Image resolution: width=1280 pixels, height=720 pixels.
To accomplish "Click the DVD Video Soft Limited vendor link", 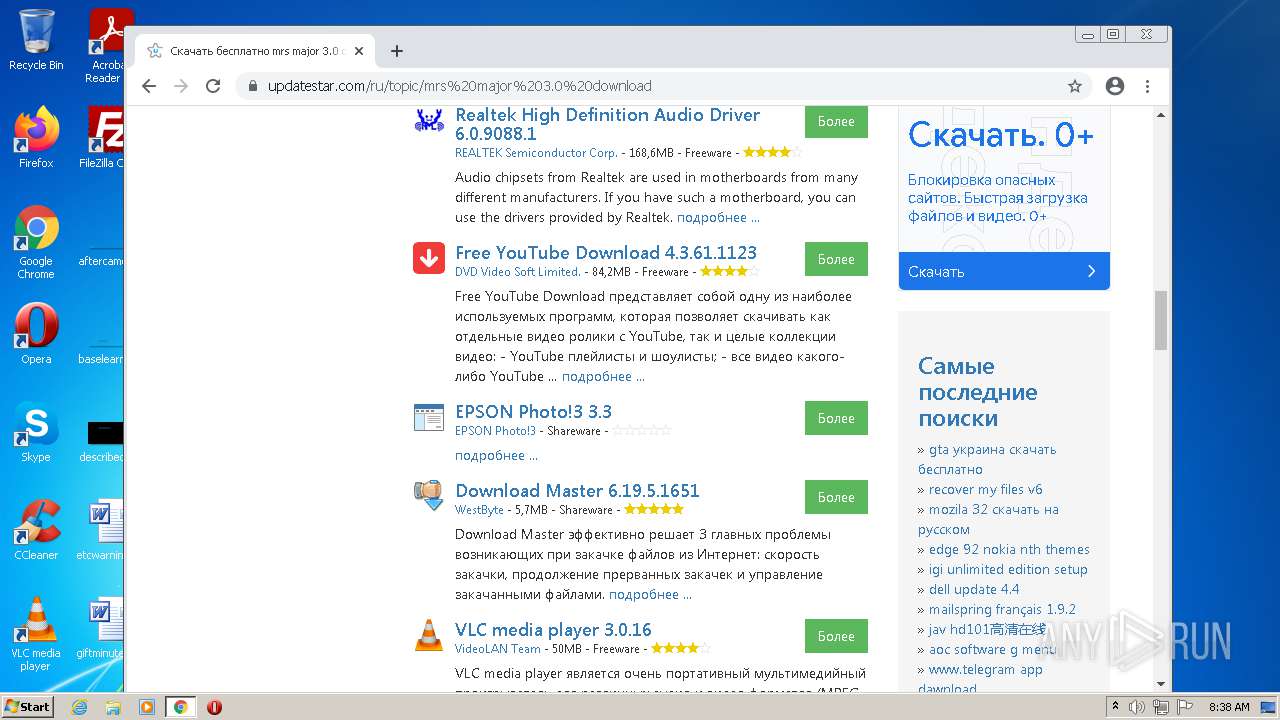I will click(x=518, y=272).
